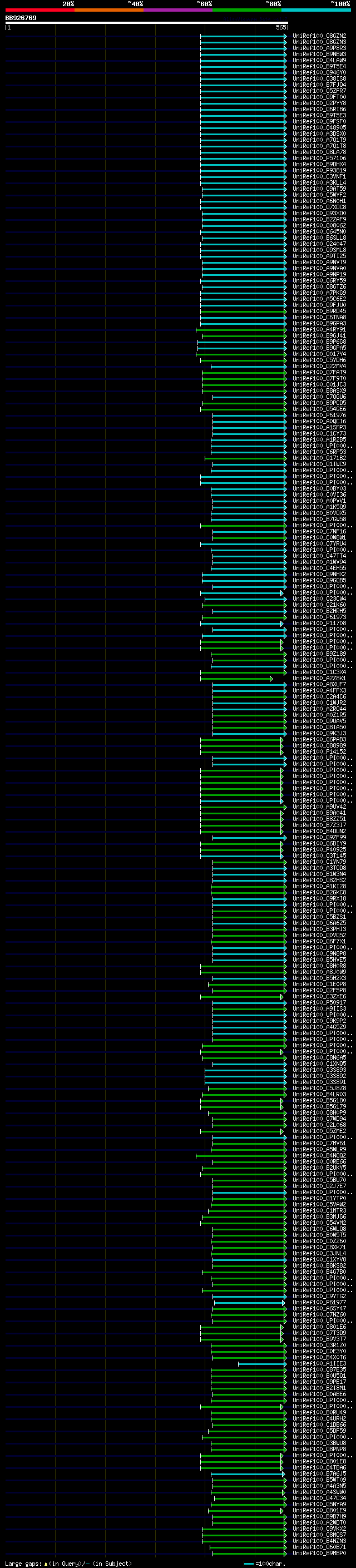The image size is (356, 1568).
Task: Click the short green alignment bar for UniRef100_A2Z8K1
Action: (x=237, y=679)
